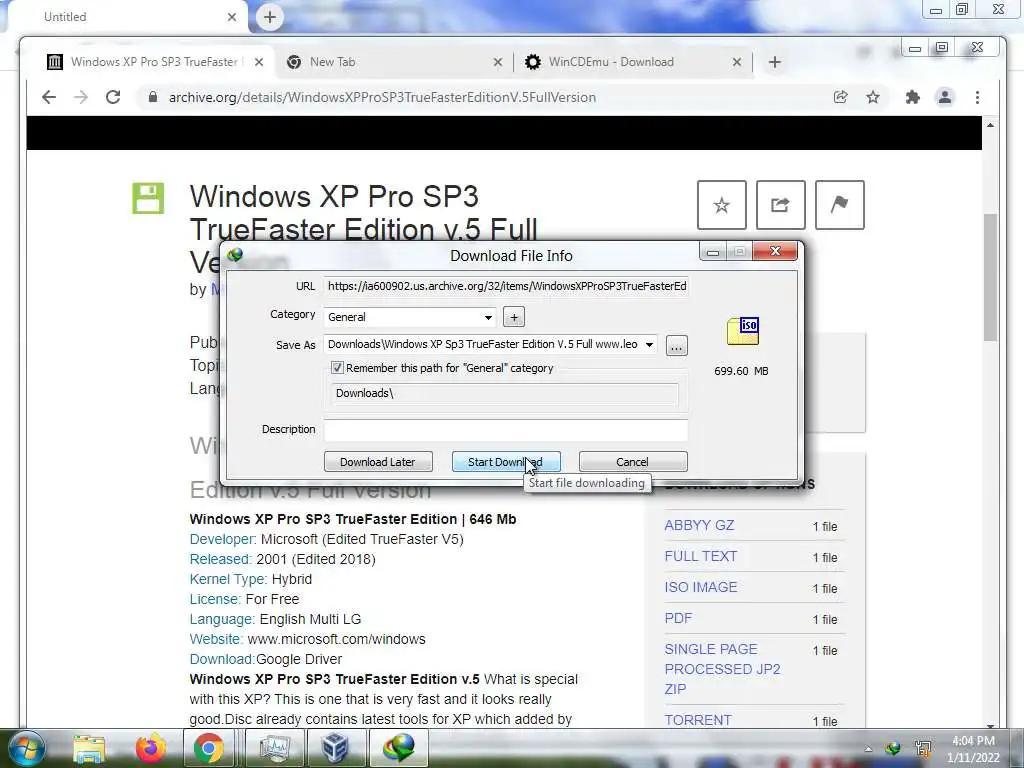Screen dimensions: 1024x768
Task: Browse save path with ellipsis button
Action: click(x=677, y=345)
